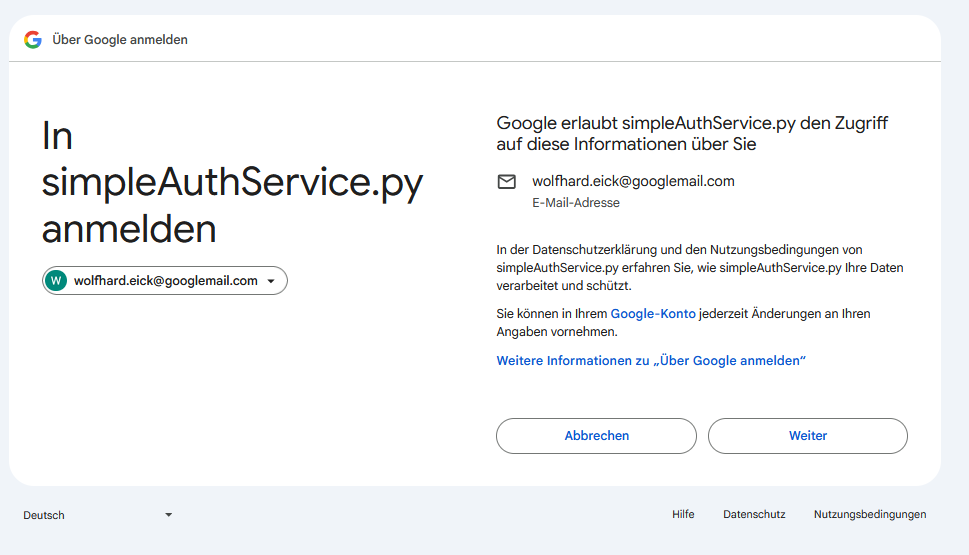Click the email address next to the envelope
Screen dimensions: 969x555
coord(633,181)
